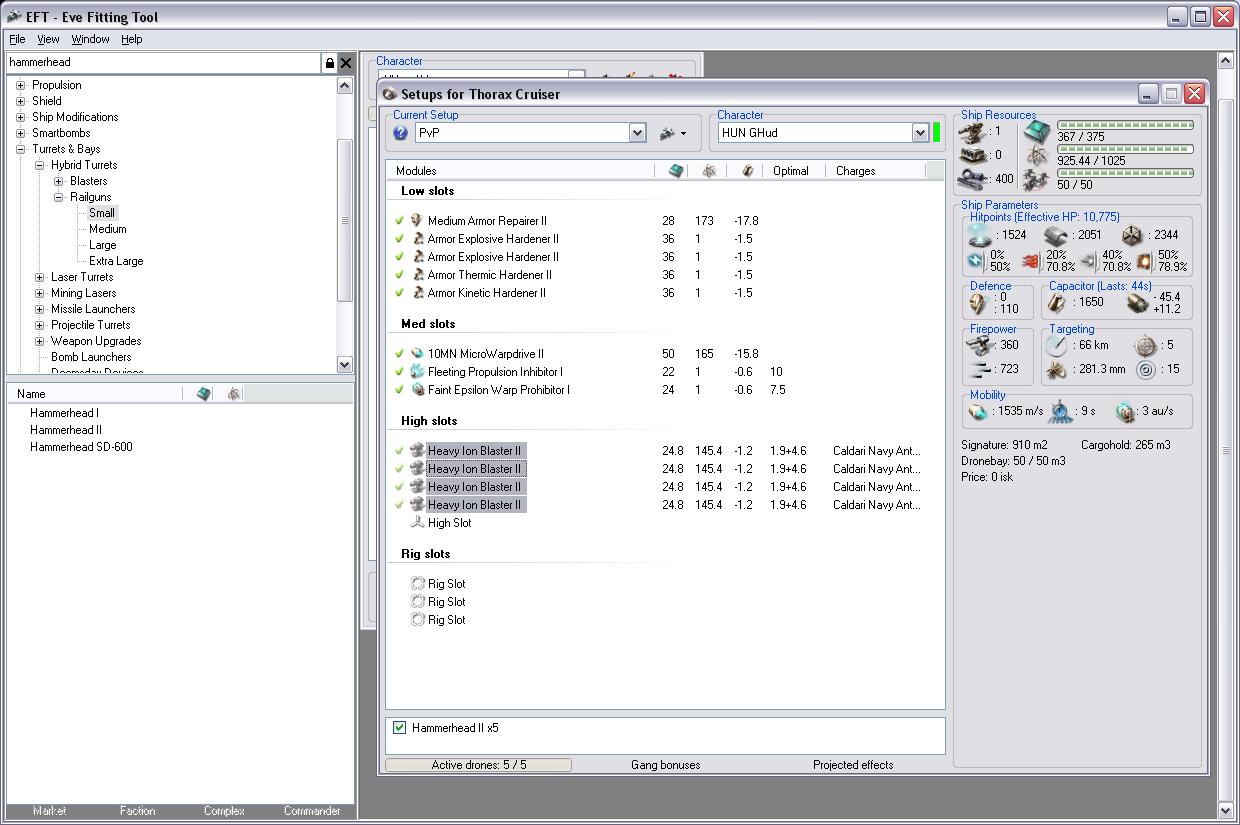
Task: Click the first empty Rig Slot icon
Action: pyautogui.click(x=417, y=584)
